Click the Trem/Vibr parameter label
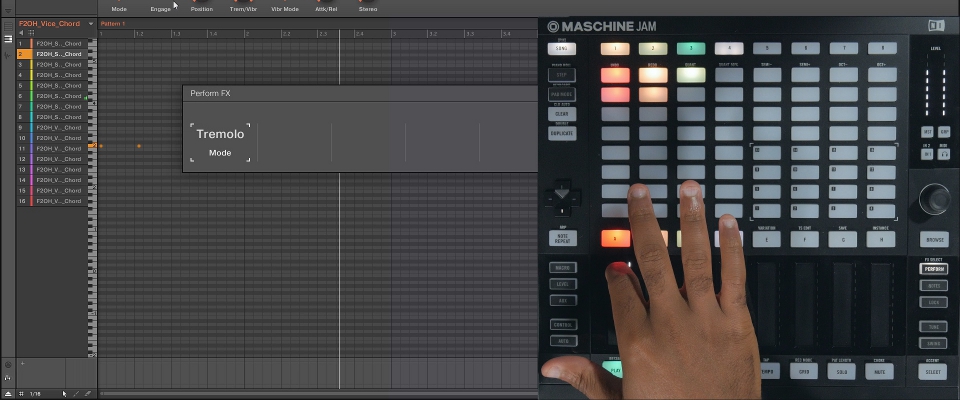The image size is (960, 400). 243,9
